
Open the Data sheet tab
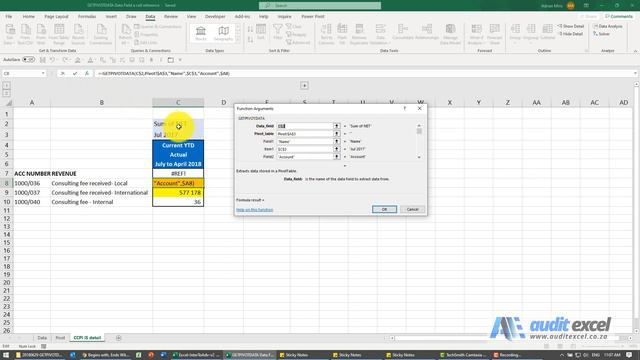click(x=42, y=338)
